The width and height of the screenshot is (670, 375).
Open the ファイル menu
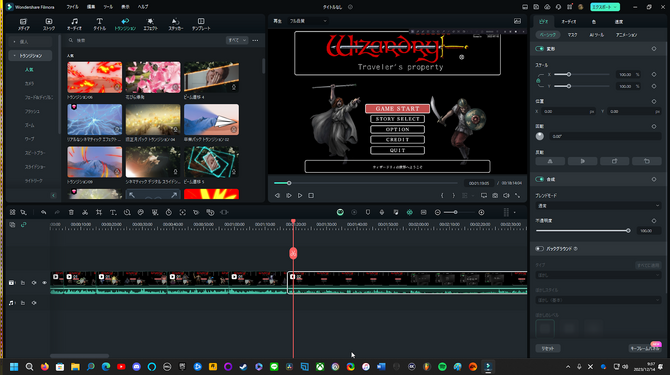click(72, 7)
